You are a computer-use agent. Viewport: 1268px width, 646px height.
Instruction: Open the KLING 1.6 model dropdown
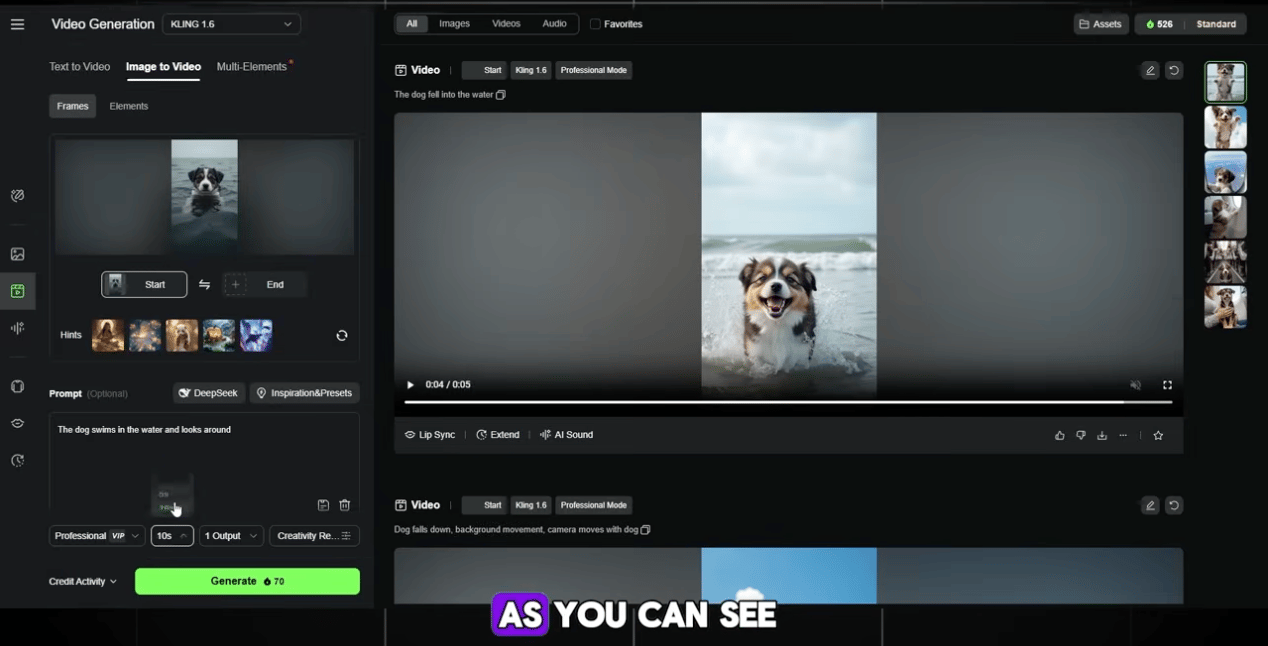pyautogui.click(x=231, y=24)
